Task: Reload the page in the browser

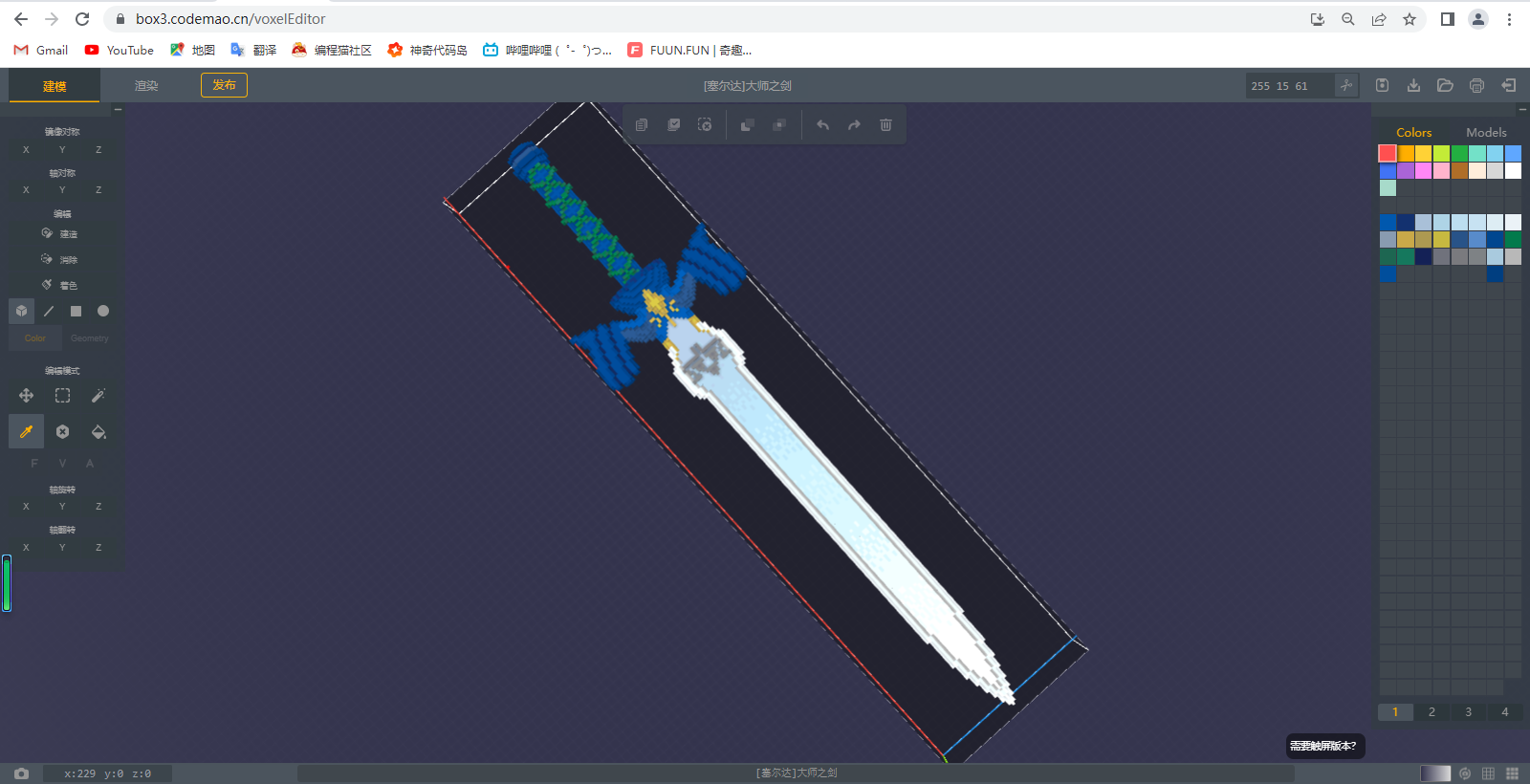Action: click(x=82, y=19)
